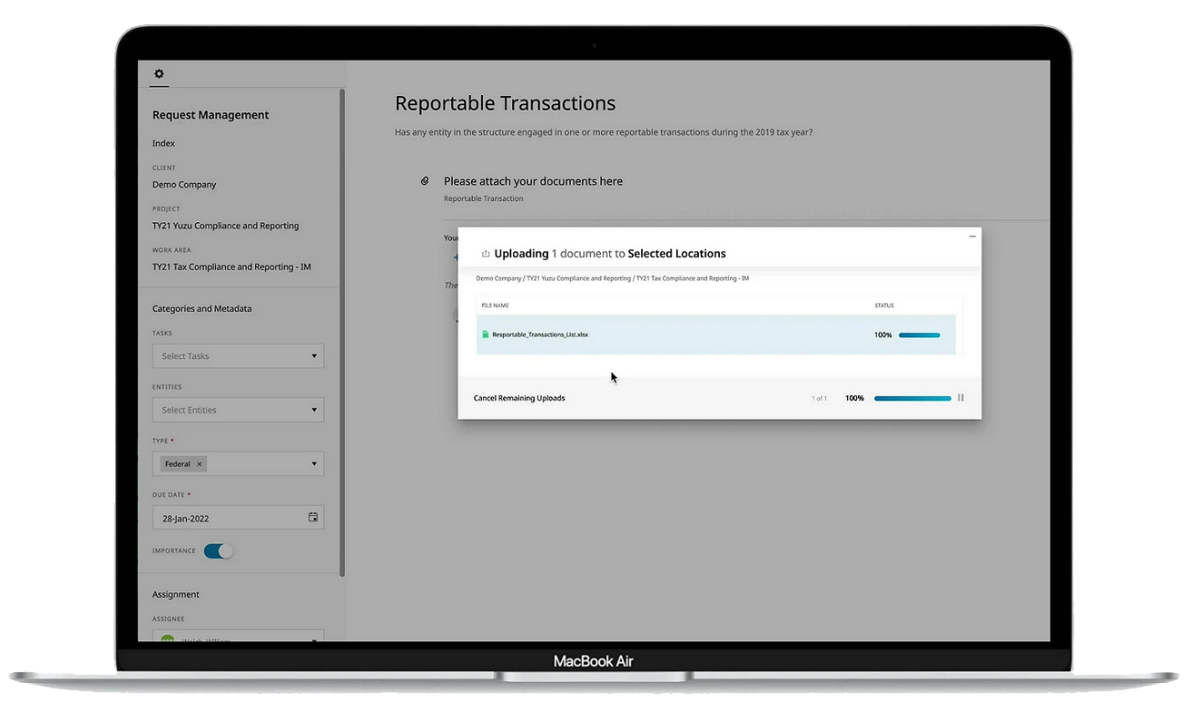Click the Federal tag label
Viewport: 1190px width, 714px height.
tap(178, 464)
